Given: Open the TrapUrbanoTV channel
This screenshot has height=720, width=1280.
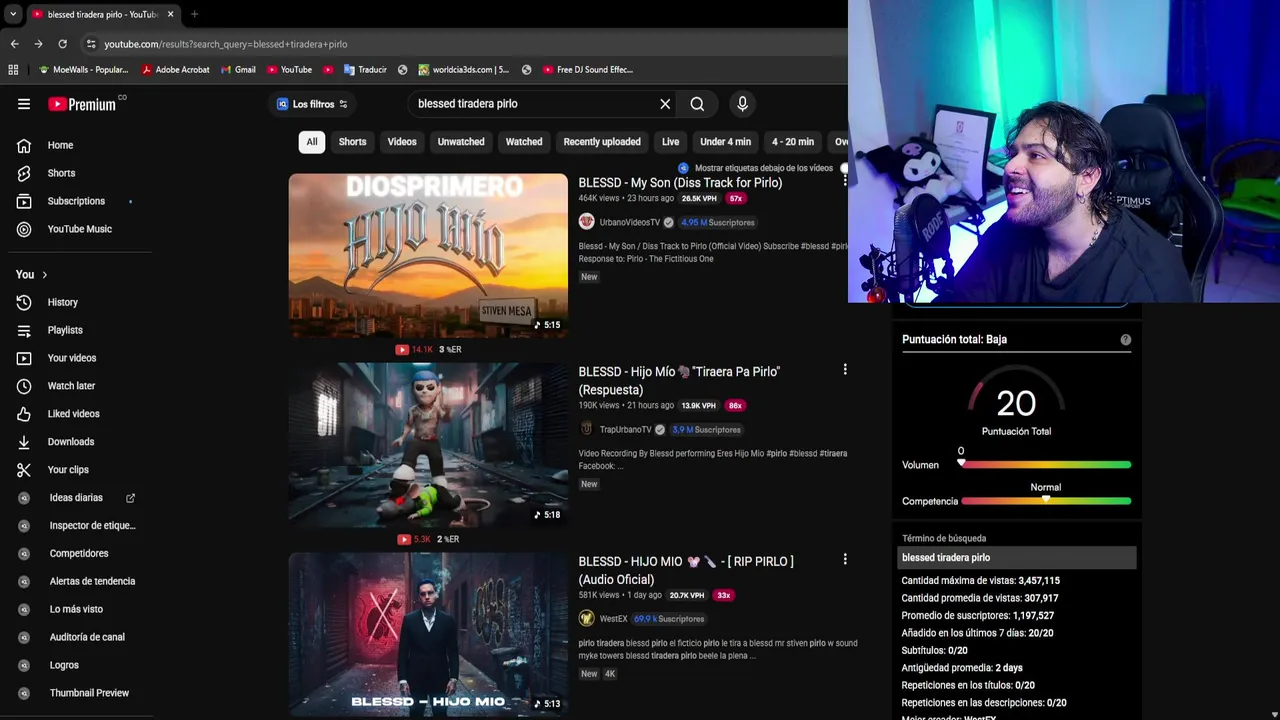Looking at the screenshot, I should point(625,430).
